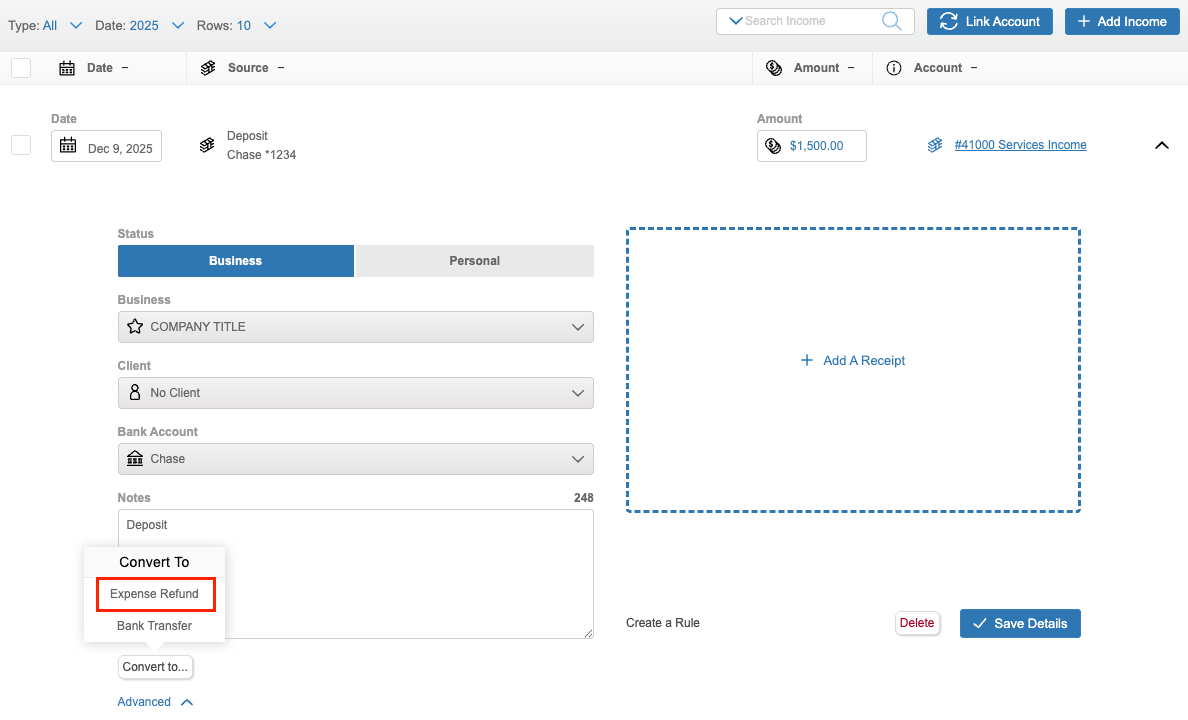Open the #41000 Services Income link
Screen dimensions: 1188x720
point(1020,145)
